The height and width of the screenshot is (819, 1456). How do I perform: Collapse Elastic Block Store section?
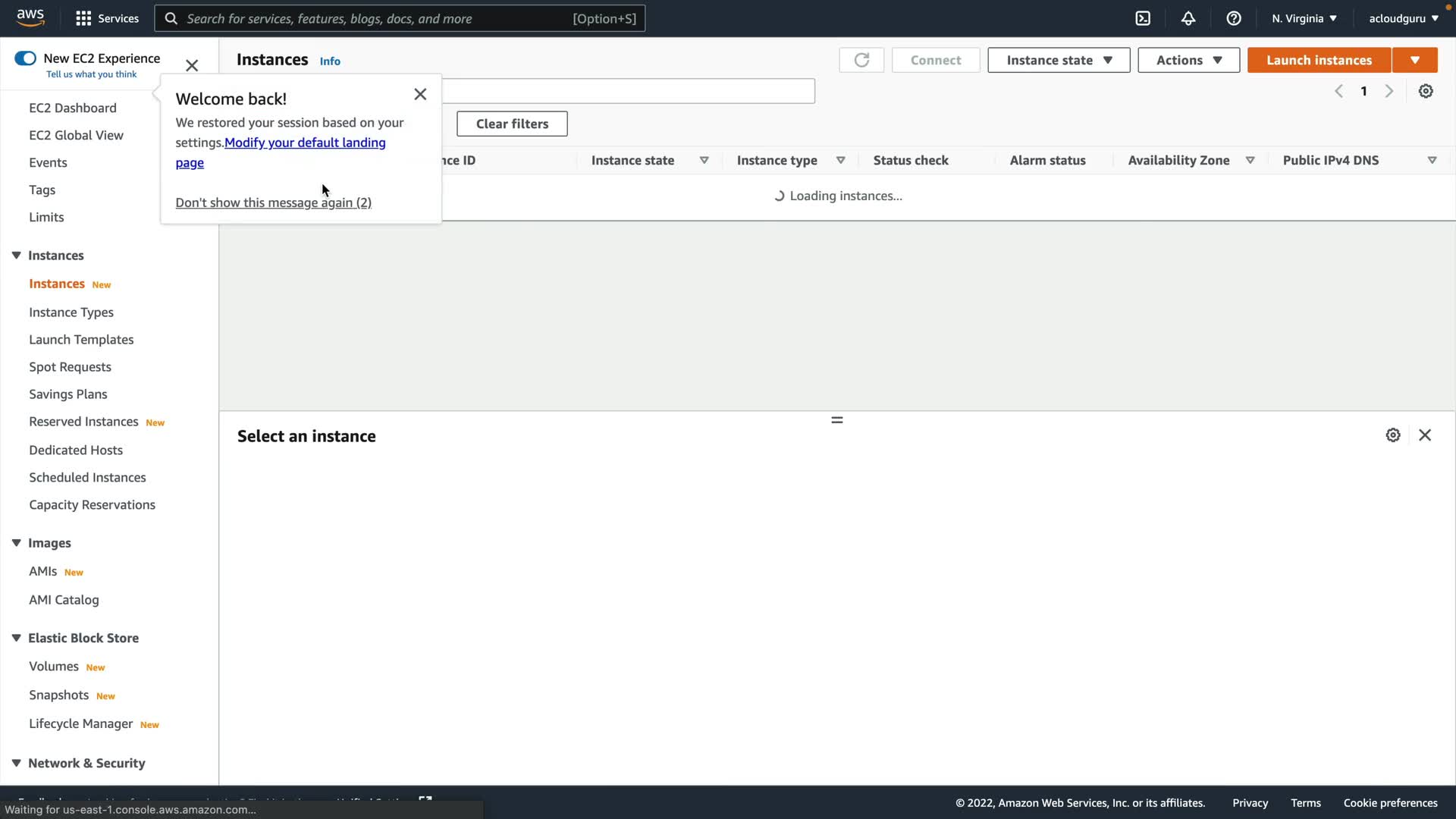tap(16, 638)
